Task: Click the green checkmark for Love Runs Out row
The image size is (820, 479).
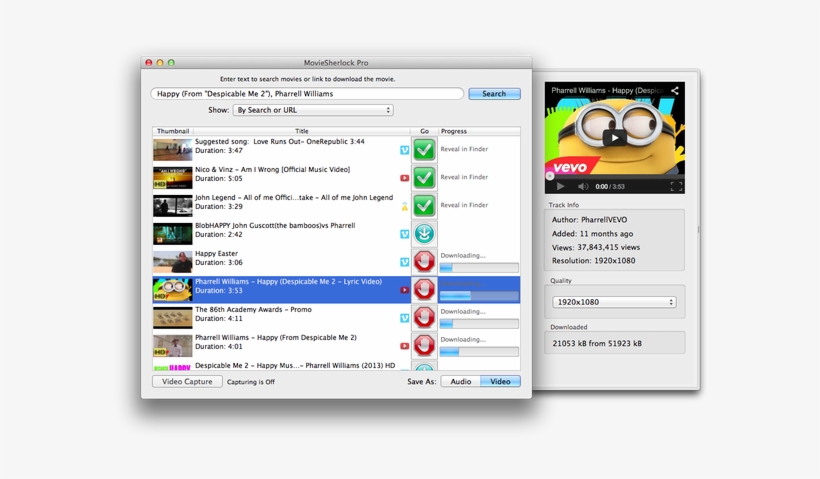Action: [424, 150]
